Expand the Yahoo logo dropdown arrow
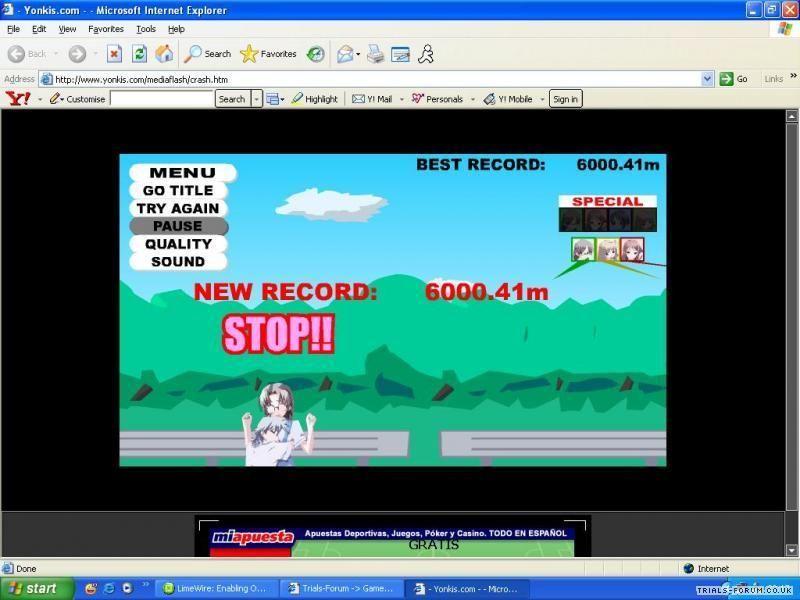800x600 pixels. point(40,99)
